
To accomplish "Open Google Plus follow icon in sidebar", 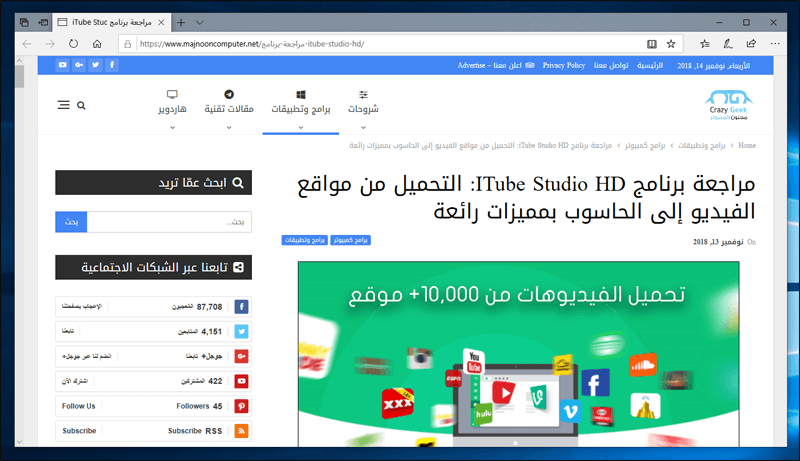I will (241, 356).
